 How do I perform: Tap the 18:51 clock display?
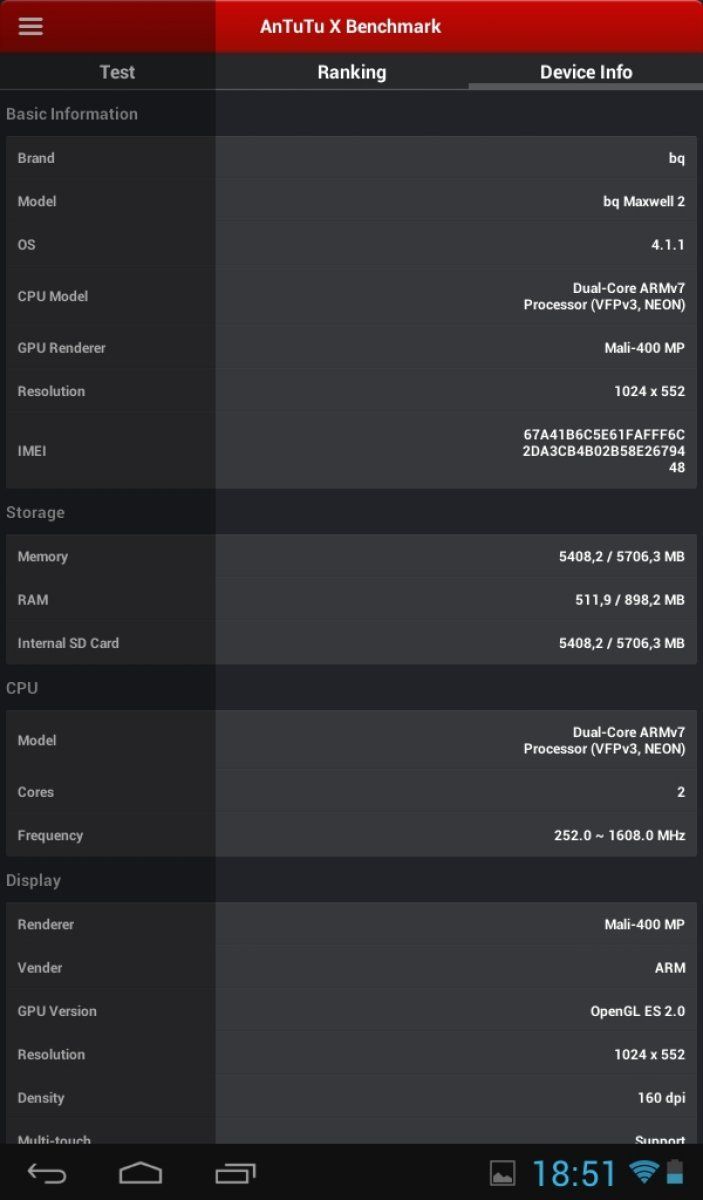[574, 1173]
